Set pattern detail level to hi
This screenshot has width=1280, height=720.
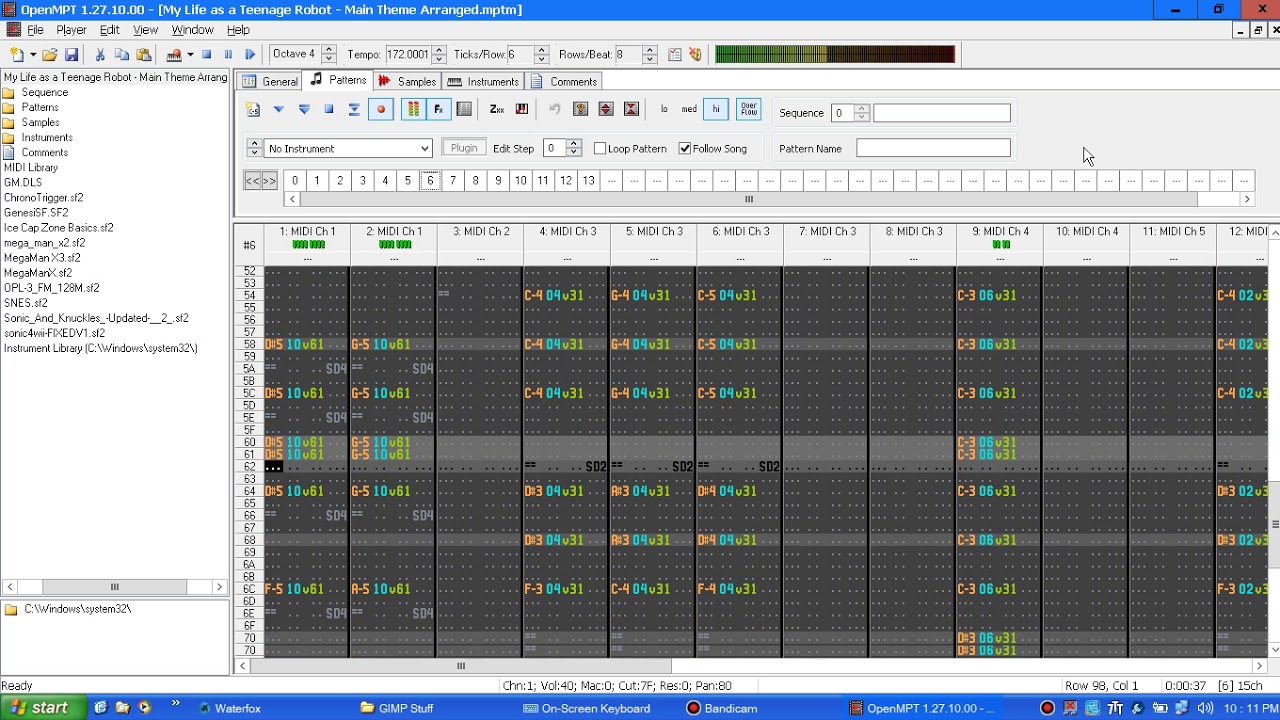(x=716, y=110)
